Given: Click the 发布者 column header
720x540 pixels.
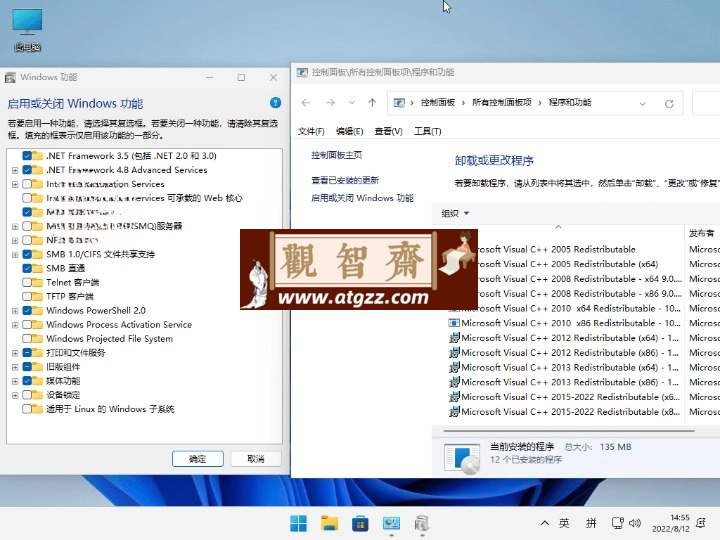Looking at the screenshot, I should [x=702, y=233].
